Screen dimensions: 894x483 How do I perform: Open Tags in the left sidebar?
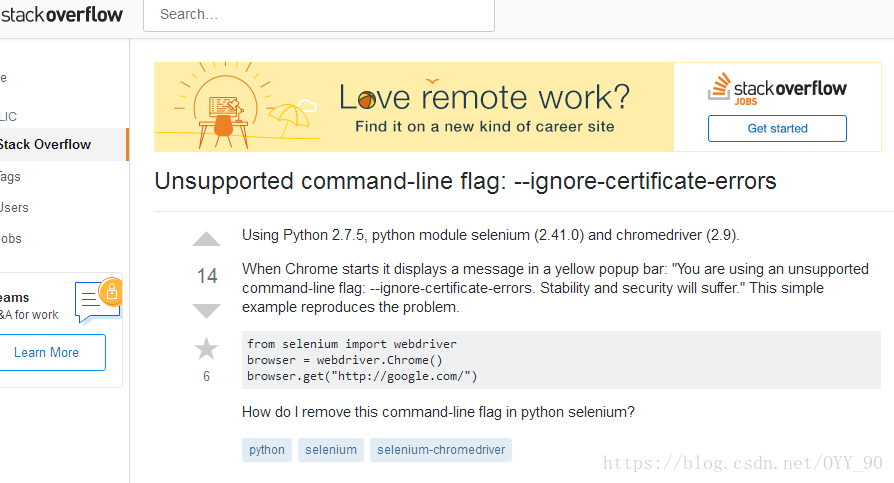point(10,177)
